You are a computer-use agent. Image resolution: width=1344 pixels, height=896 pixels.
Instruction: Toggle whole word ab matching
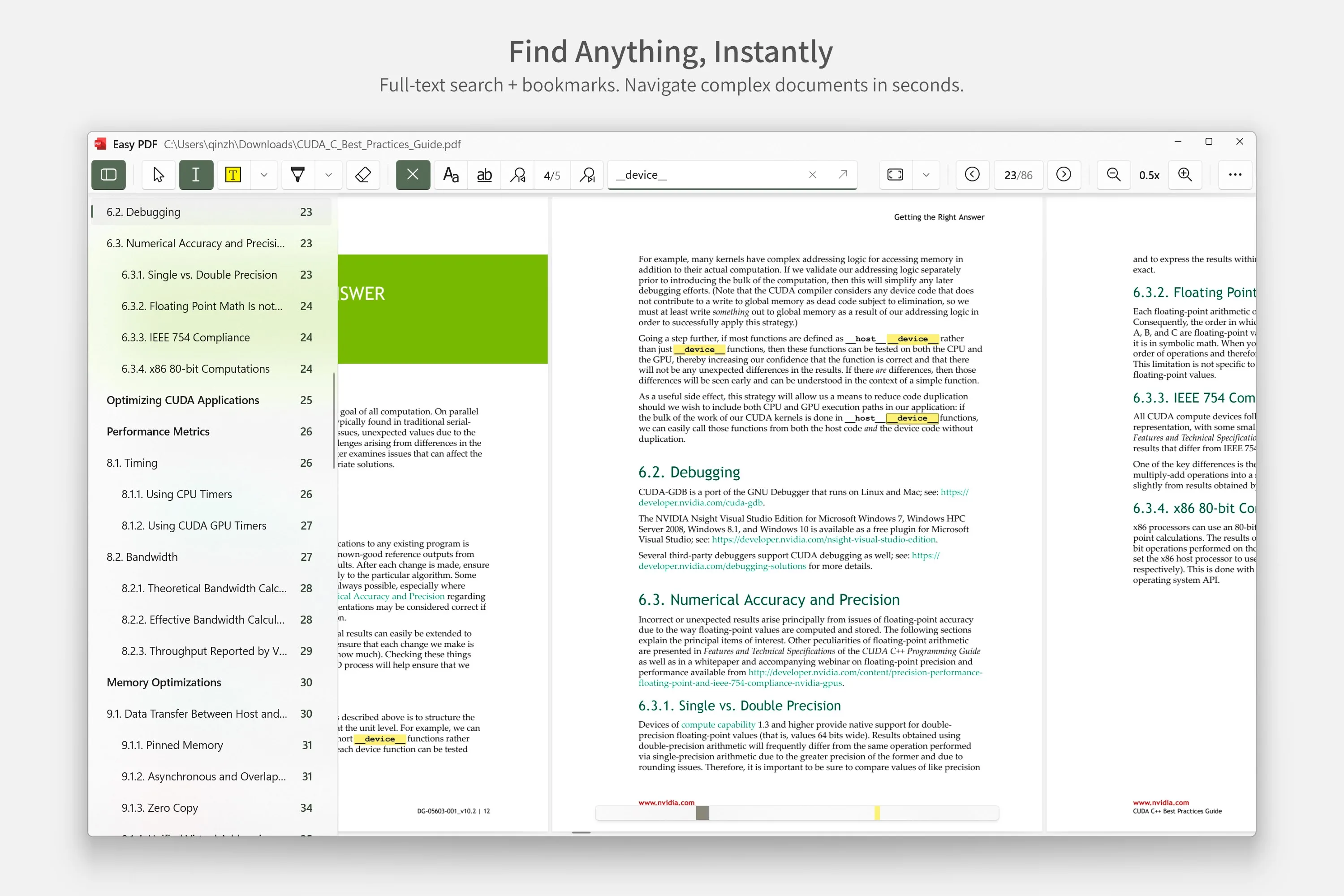pos(485,175)
